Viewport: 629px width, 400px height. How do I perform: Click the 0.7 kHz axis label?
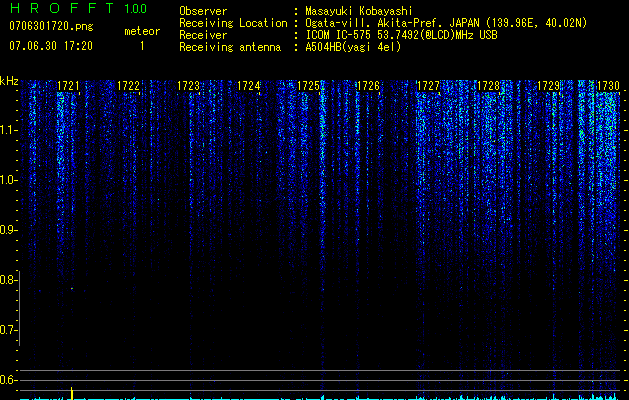coord(8,330)
